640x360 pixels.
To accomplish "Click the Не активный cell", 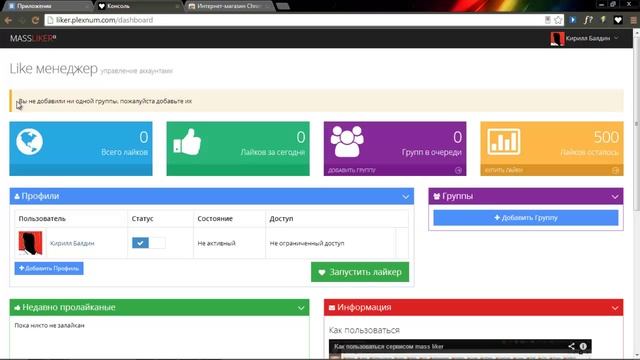I will pos(216,243).
